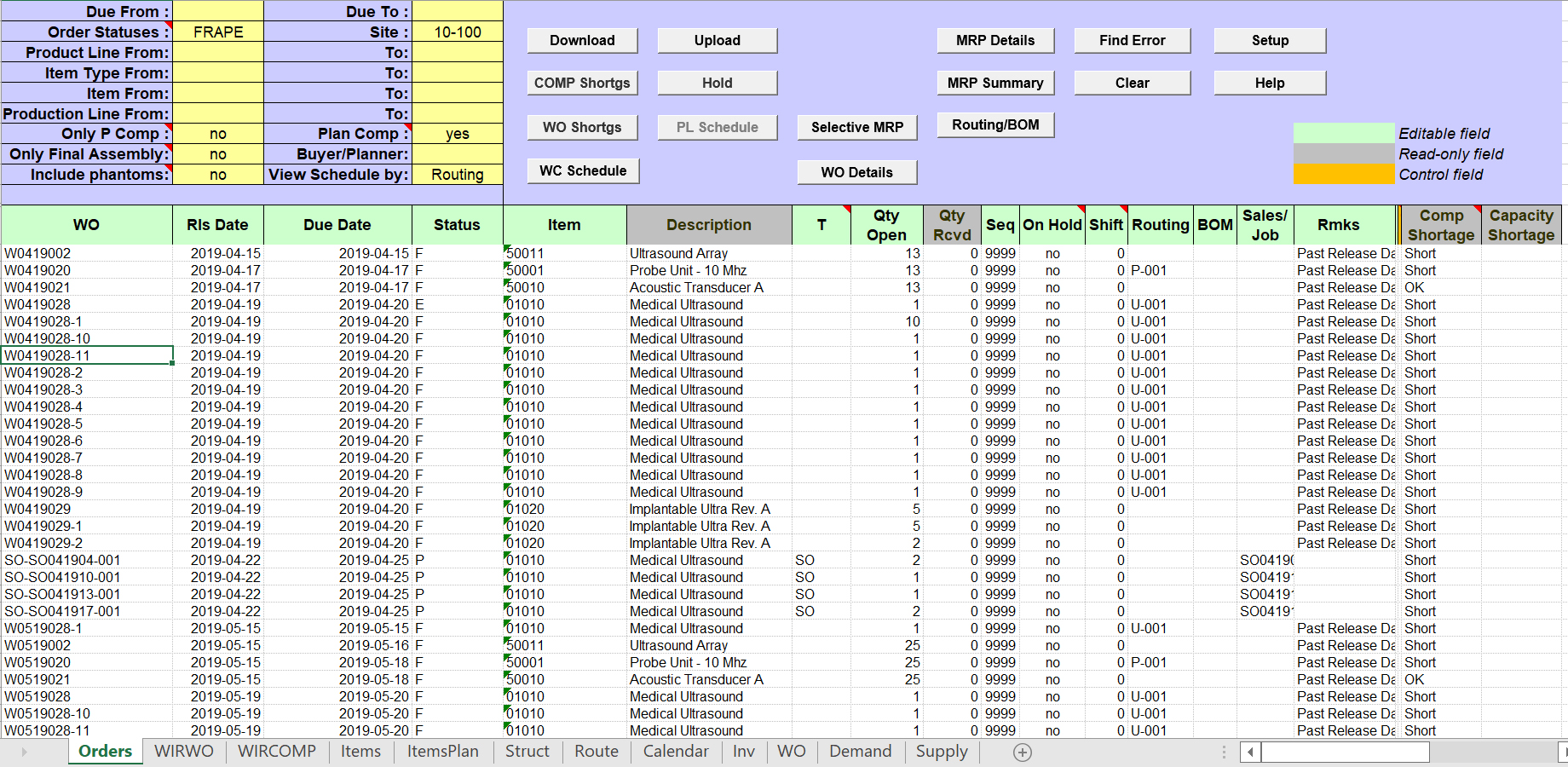This screenshot has height=767, width=1568.
Task: Click the add new sheet plus icon
Action: (x=1021, y=752)
